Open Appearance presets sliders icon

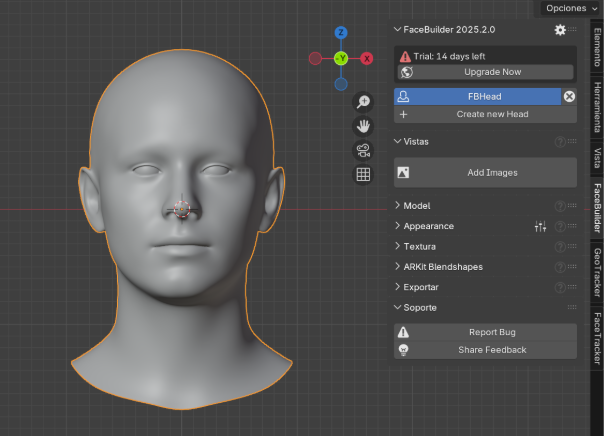[x=540, y=227]
